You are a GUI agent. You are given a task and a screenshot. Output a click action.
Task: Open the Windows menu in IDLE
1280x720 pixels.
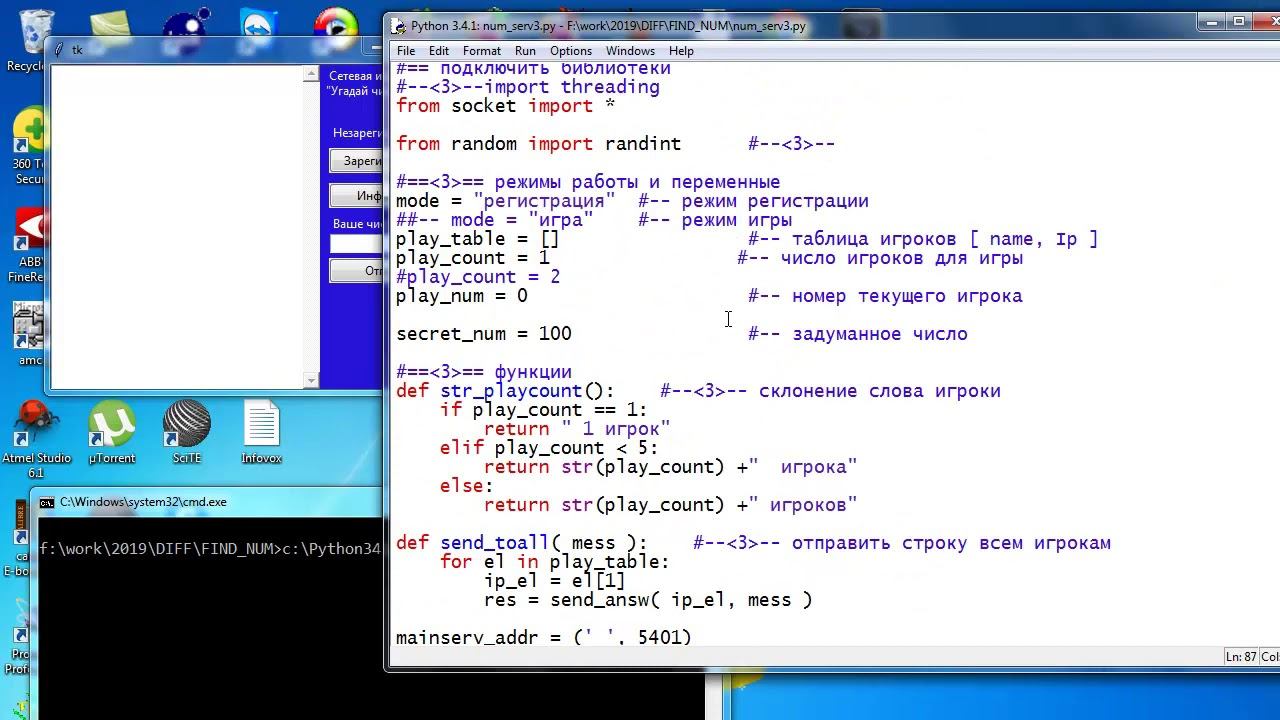point(630,51)
